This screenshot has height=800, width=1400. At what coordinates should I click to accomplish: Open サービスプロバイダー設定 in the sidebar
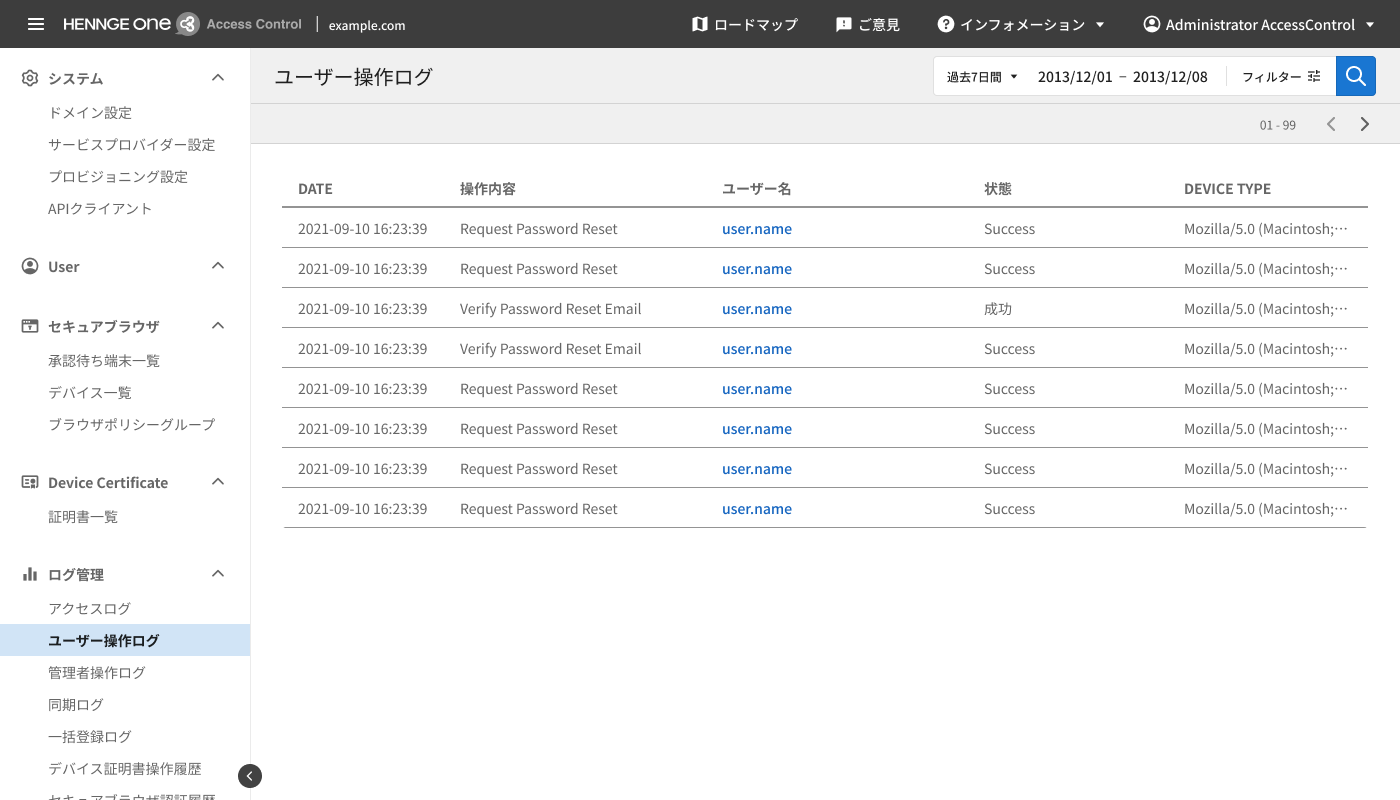pyautogui.click(x=132, y=145)
